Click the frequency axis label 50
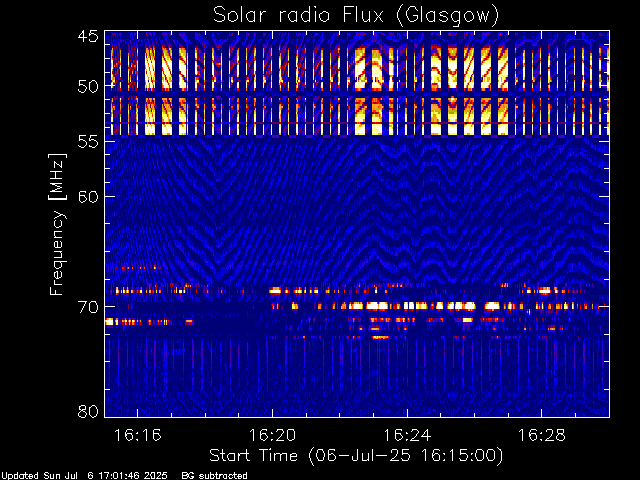Screen dimensions: 640x480 88,86
